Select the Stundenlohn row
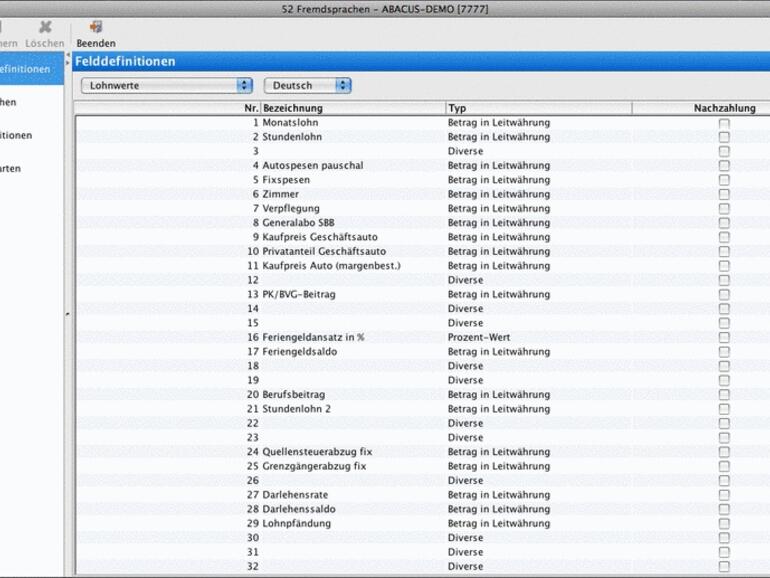The image size is (770, 578). point(292,137)
